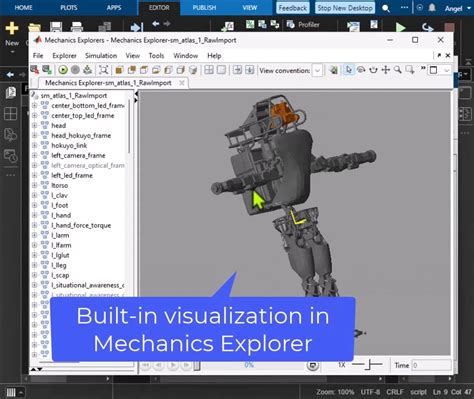474x399 pixels.
Task: Open the Tools menu
Action: click(x=156, y=56)
